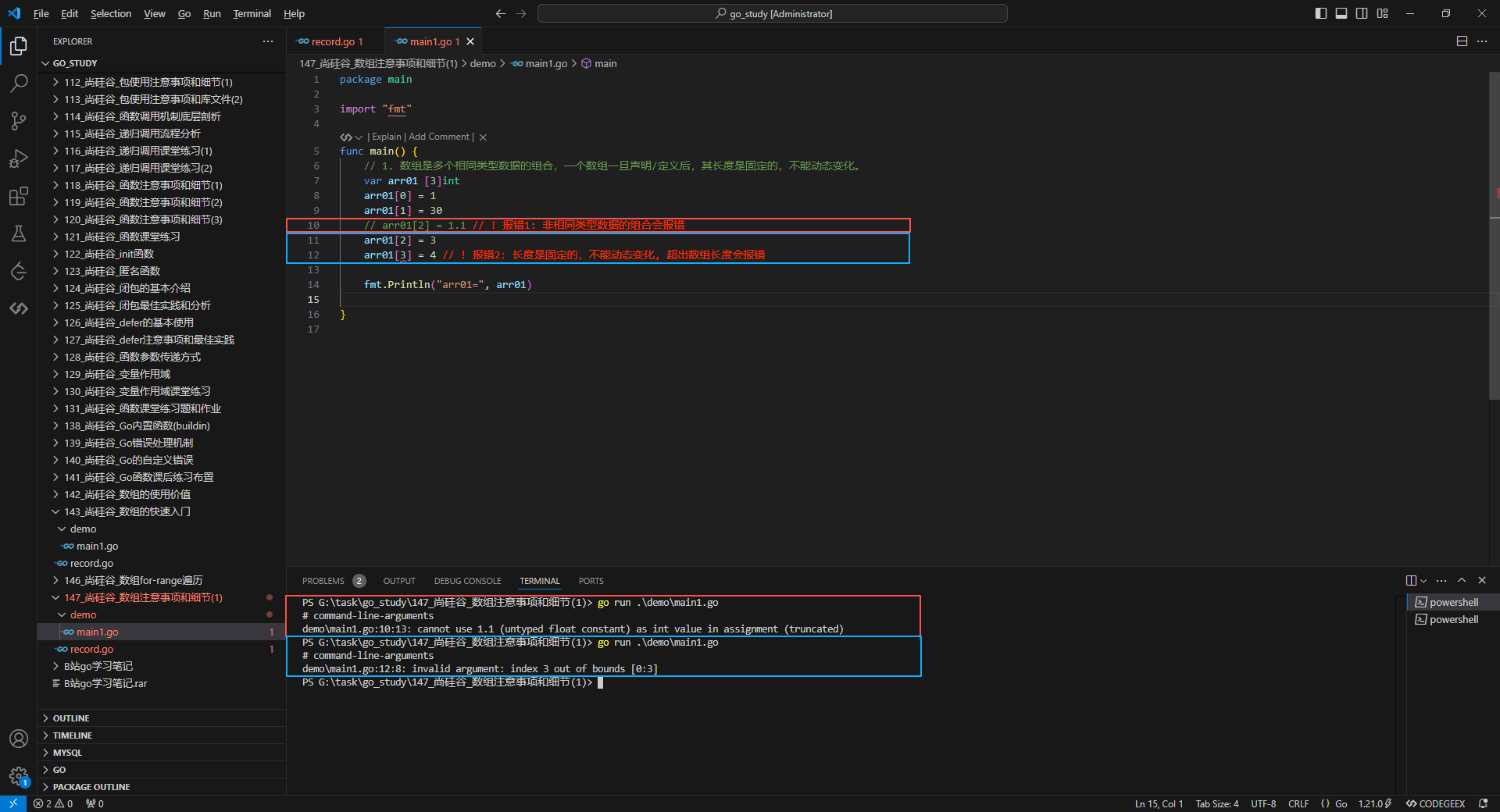
Task: Close the terminal panel
Action: 1482,580
